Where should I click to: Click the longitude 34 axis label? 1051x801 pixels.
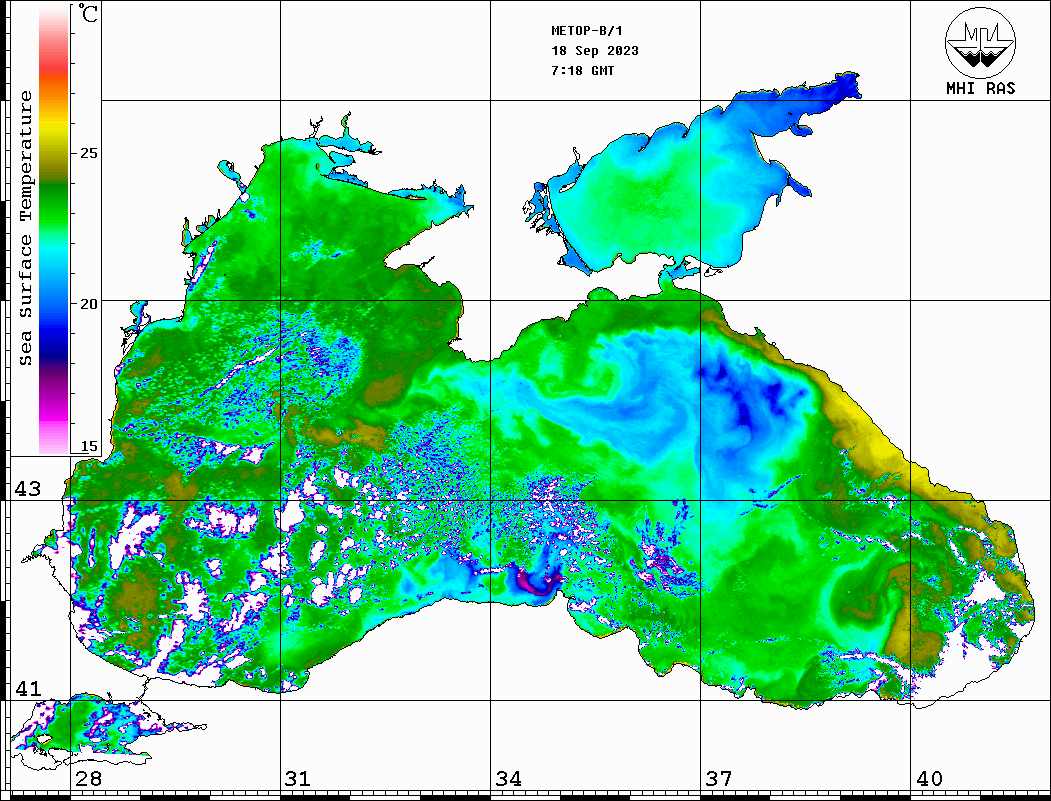coord(508,779)
